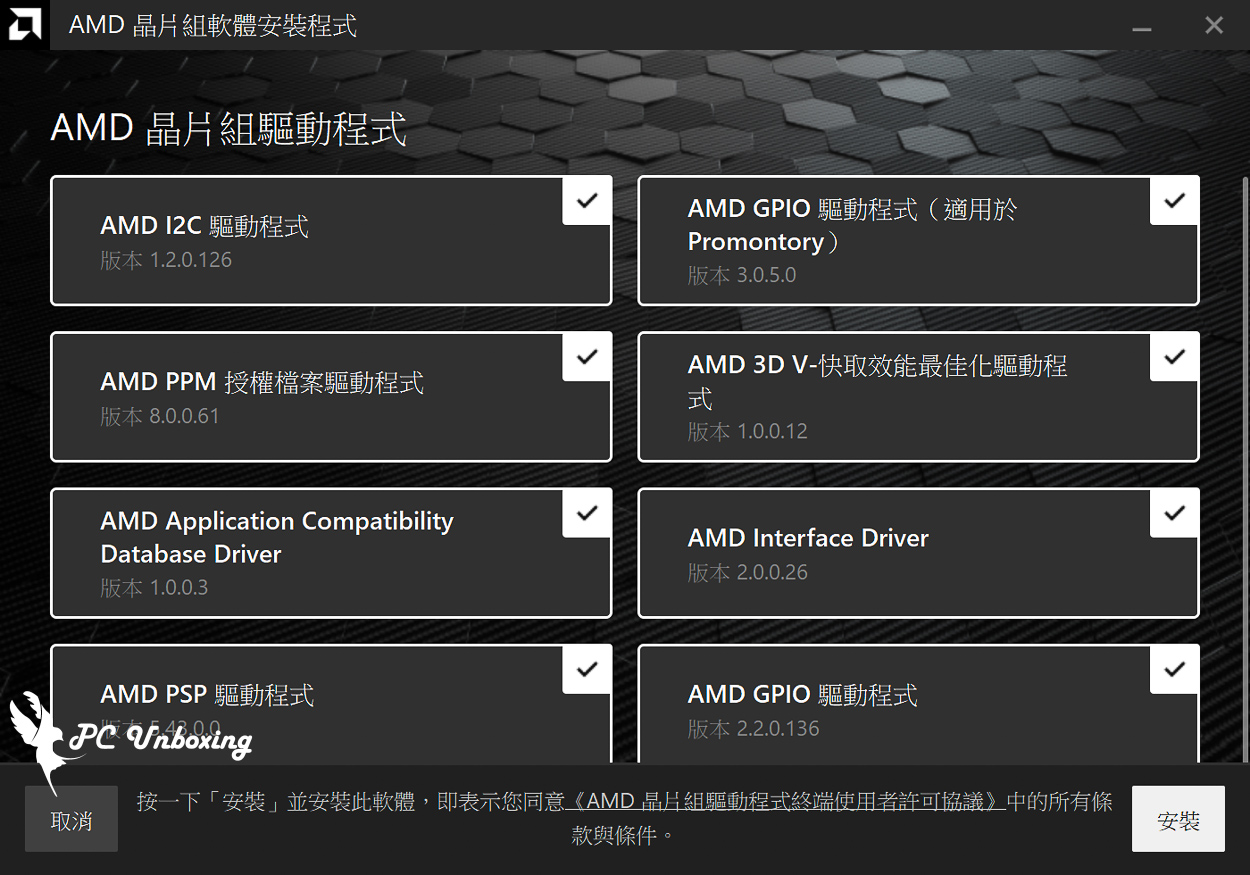Uncheck AMD GPIO Promontory driver checkbox
1250x875 pixels.
[1174, 201]
